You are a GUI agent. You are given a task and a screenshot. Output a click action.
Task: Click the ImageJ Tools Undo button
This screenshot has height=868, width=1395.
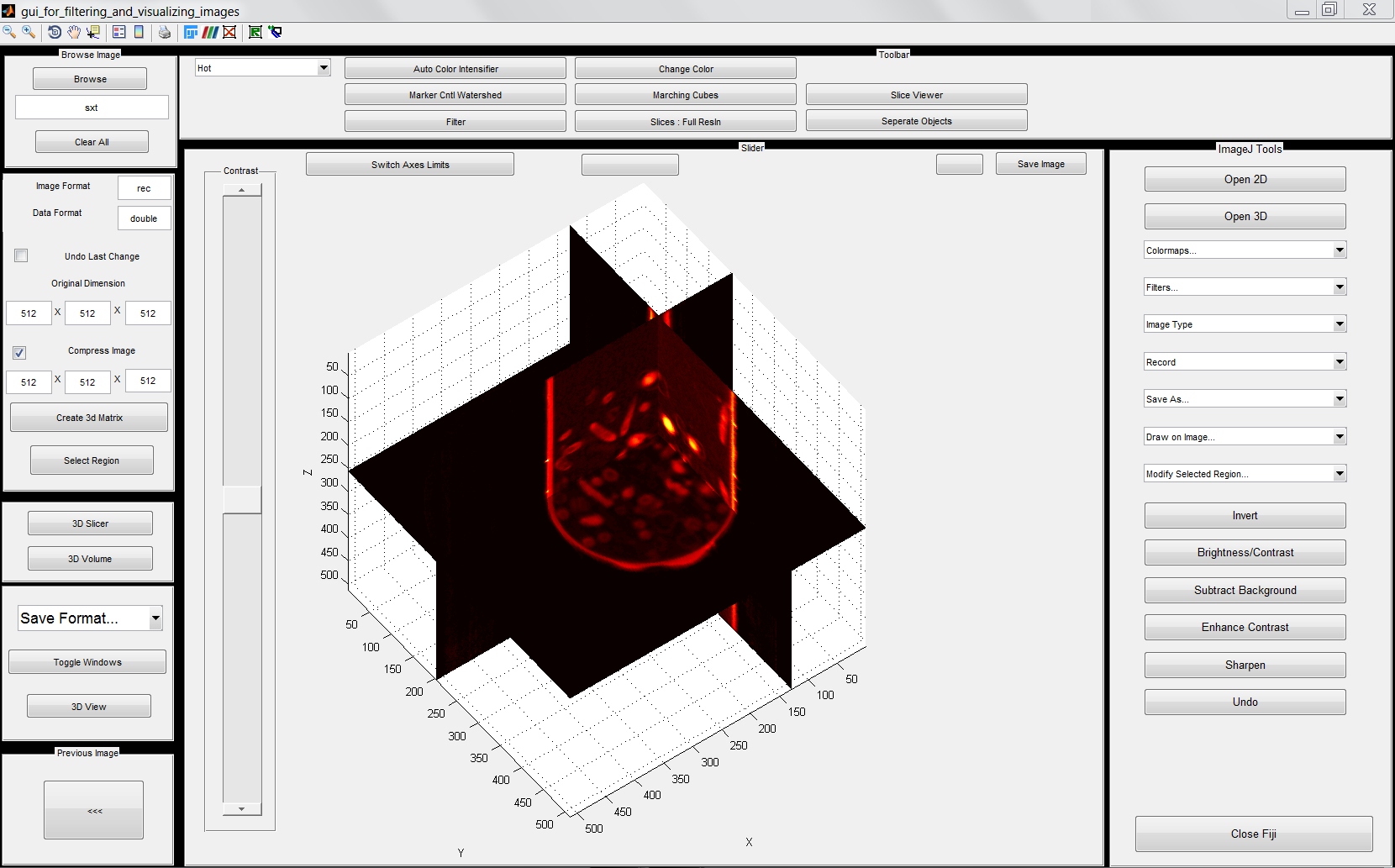point(1245,702)
